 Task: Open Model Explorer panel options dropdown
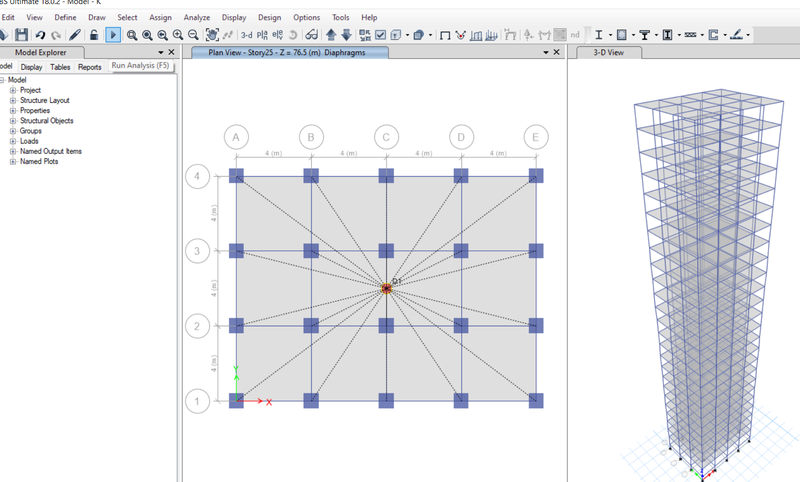tap(161, 53)
